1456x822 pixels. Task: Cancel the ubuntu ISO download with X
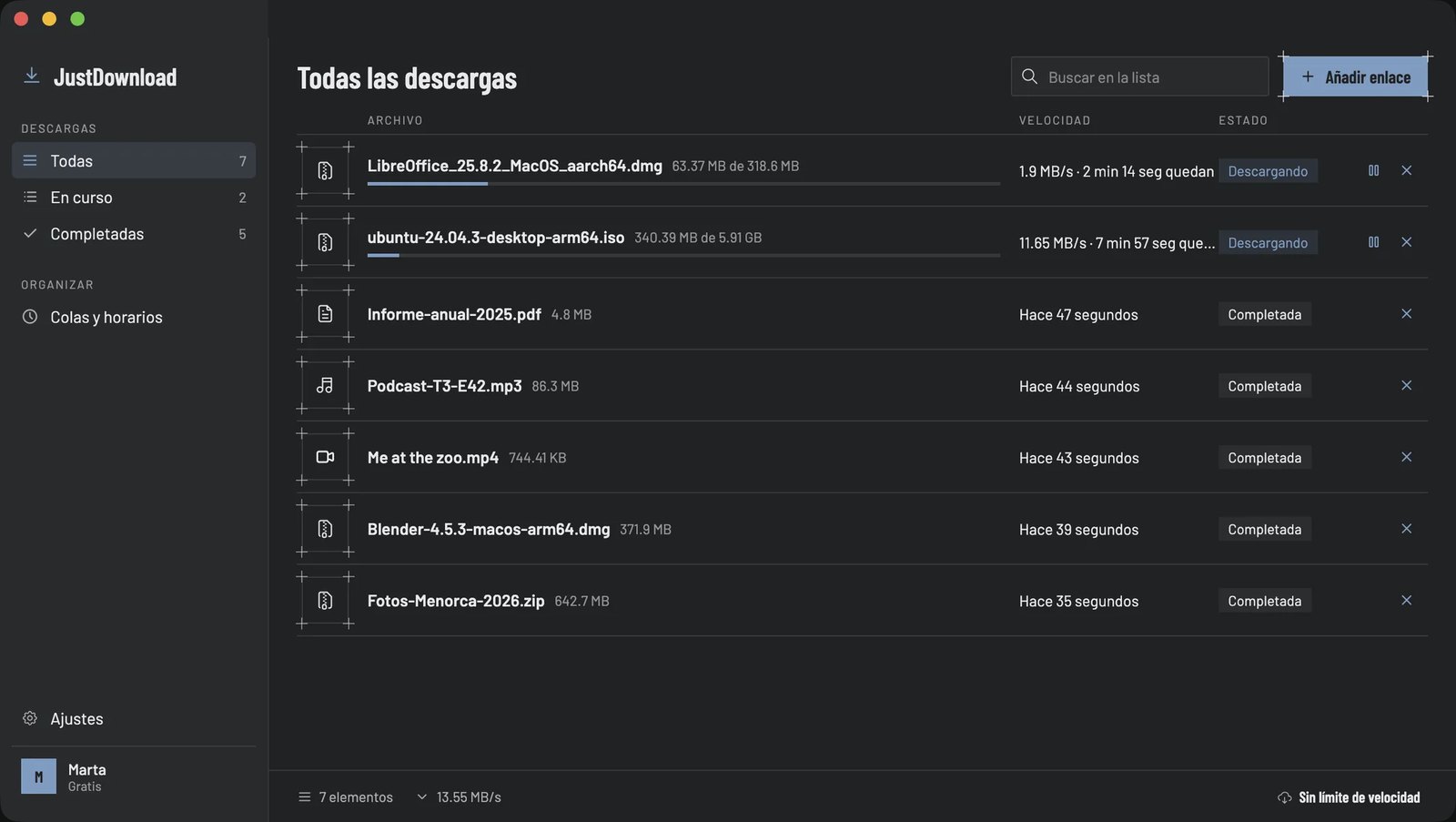point(1406,242)
